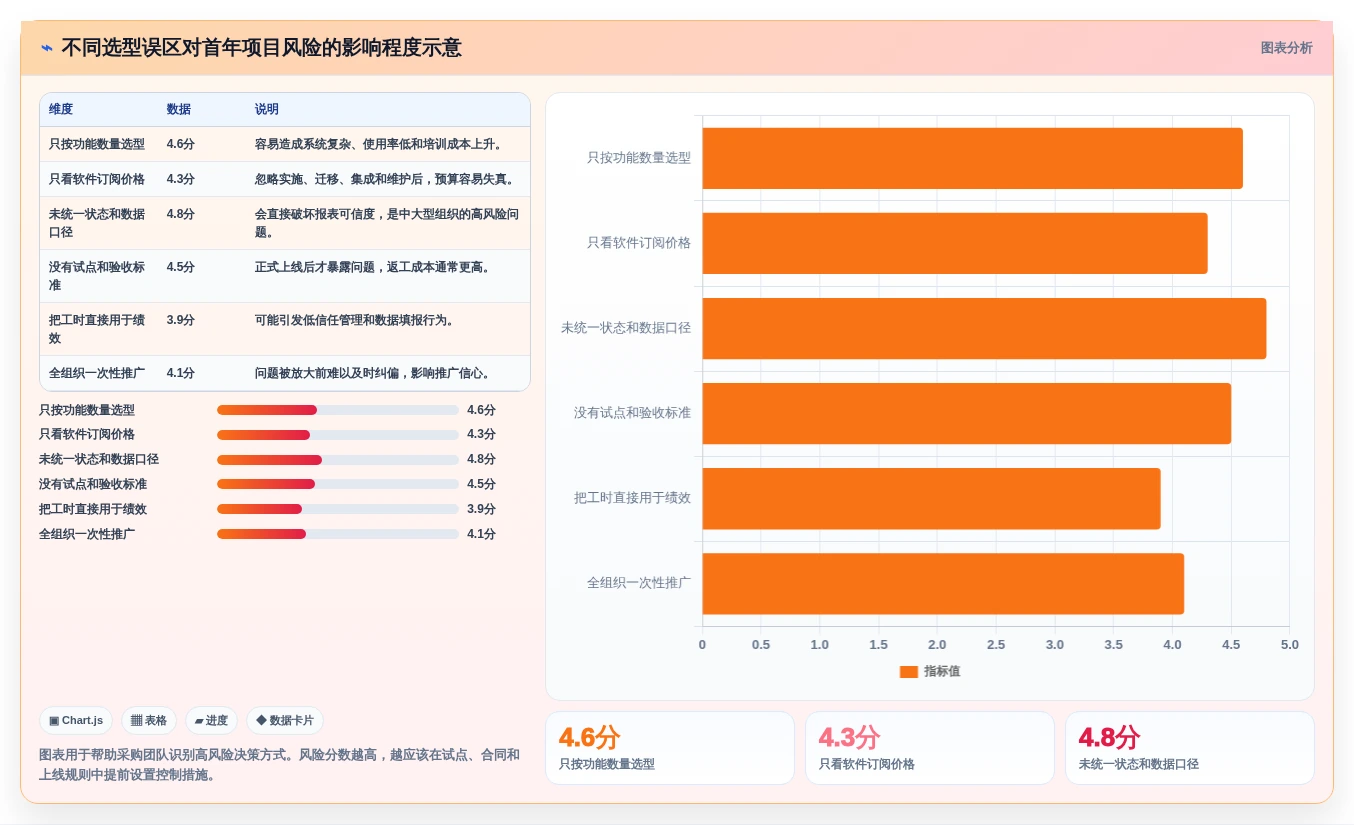Open the 4.8分 data card
Screen dimensions: 1354x825
tap(1189, 748)
